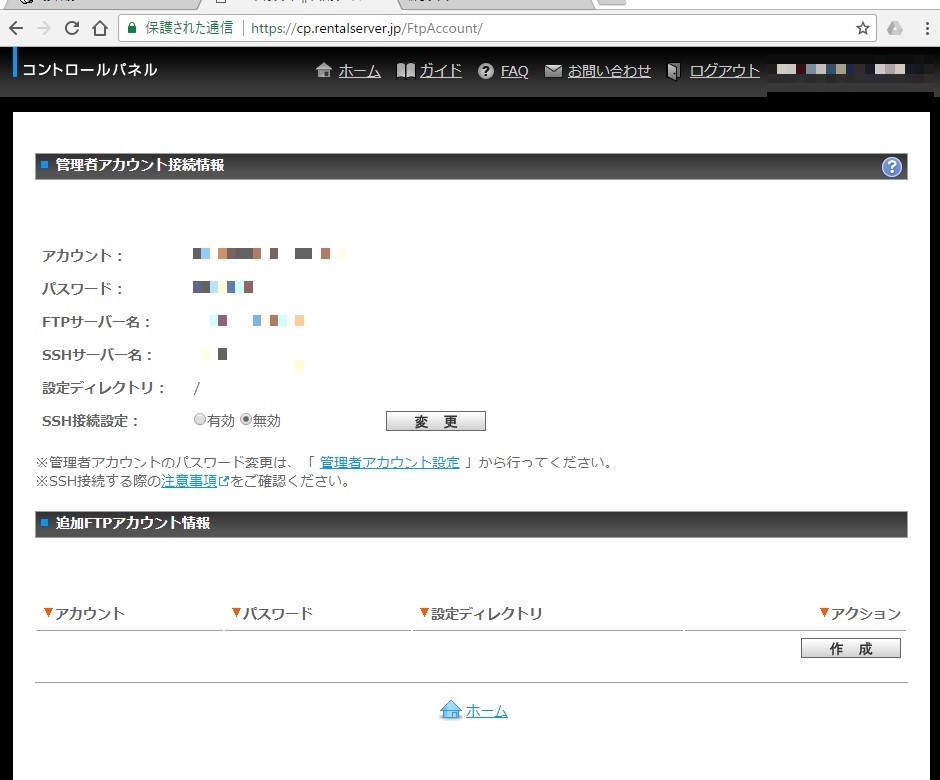Select 無効 for SSH接続設定

click(246, 420)
